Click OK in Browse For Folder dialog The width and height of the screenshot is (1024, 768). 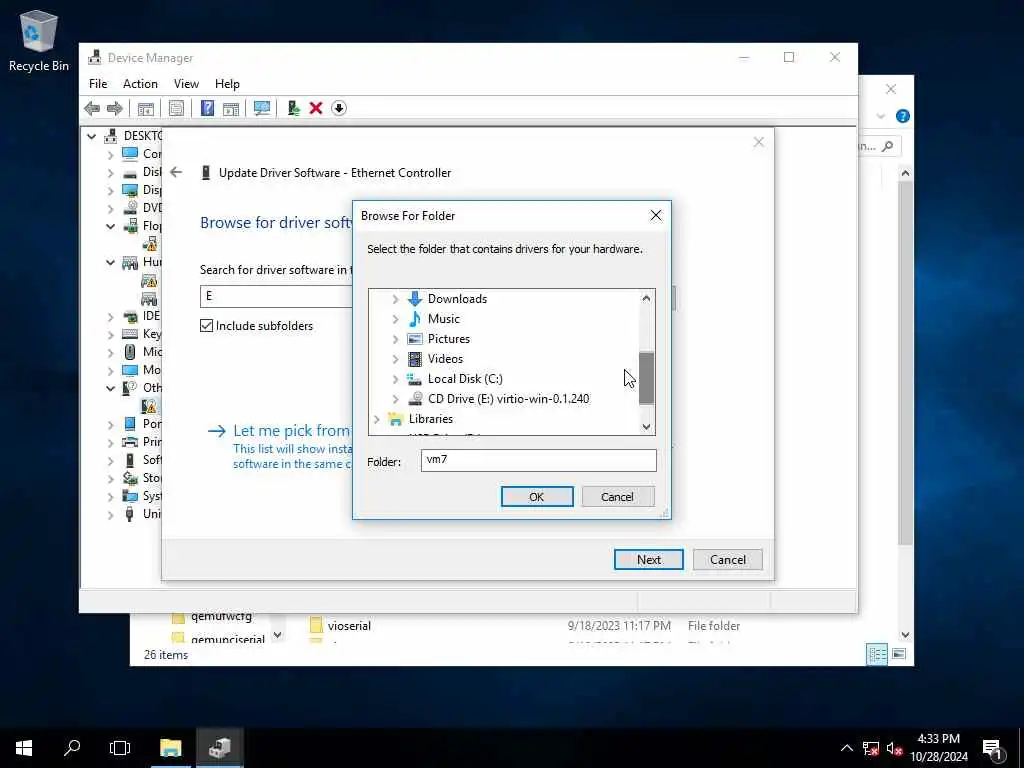click(537, 496)
